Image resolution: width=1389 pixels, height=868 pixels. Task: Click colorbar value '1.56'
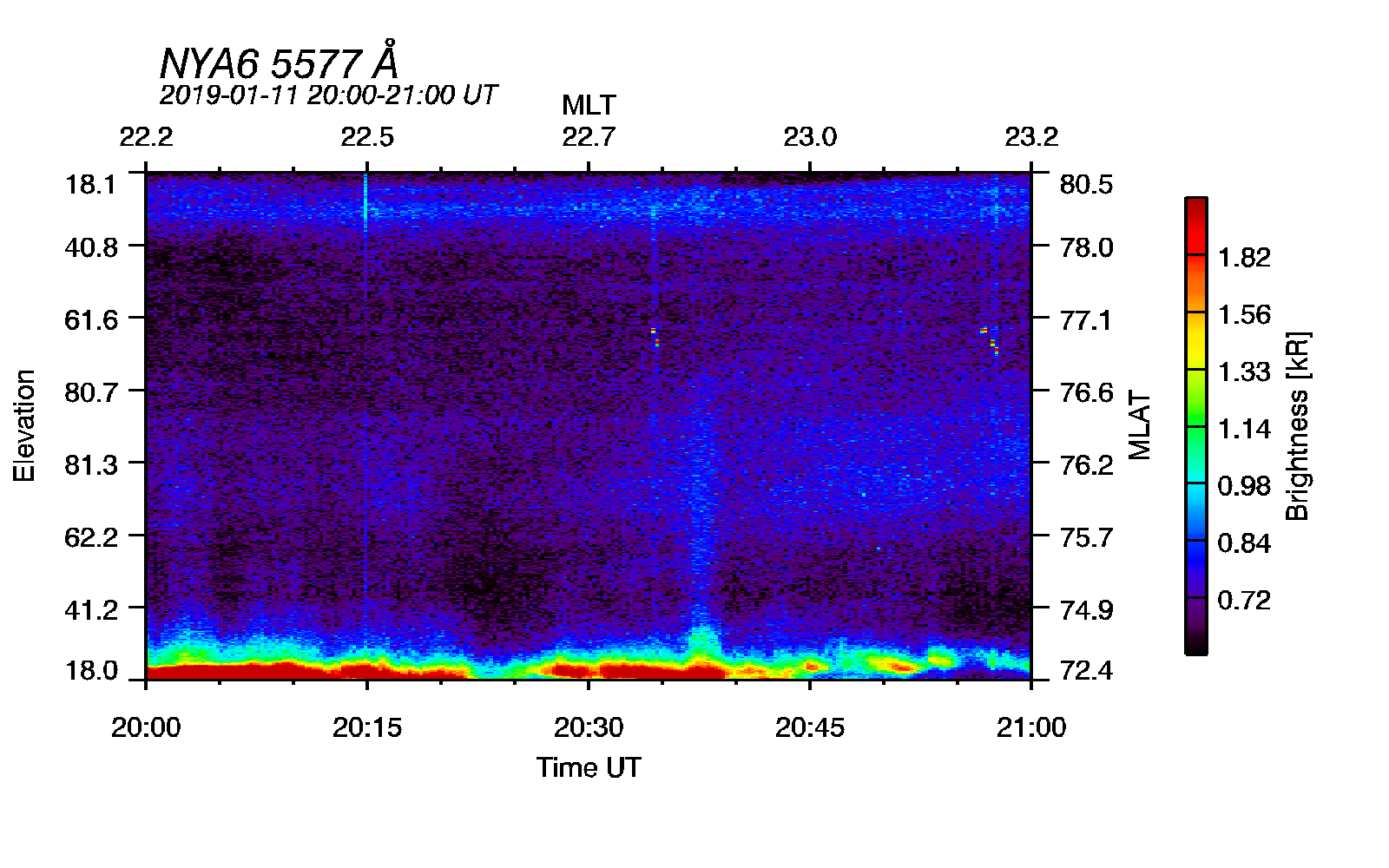pyautogui.click(x=1244, y=314)
